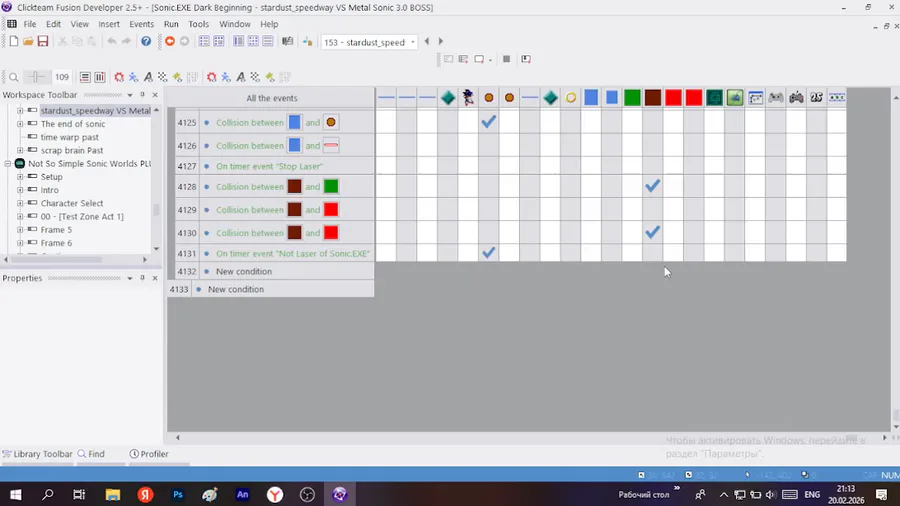Open the blue Help question-mark icon
The image size is (900, 506).
(146, 41)
